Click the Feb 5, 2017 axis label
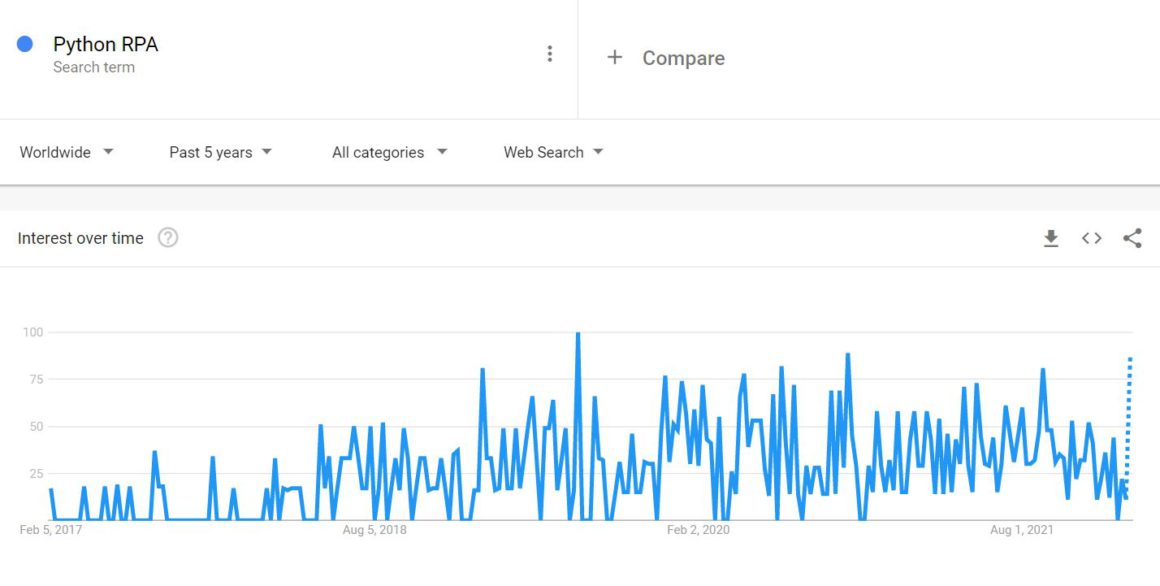1160x586 pixels. [51, 530]
